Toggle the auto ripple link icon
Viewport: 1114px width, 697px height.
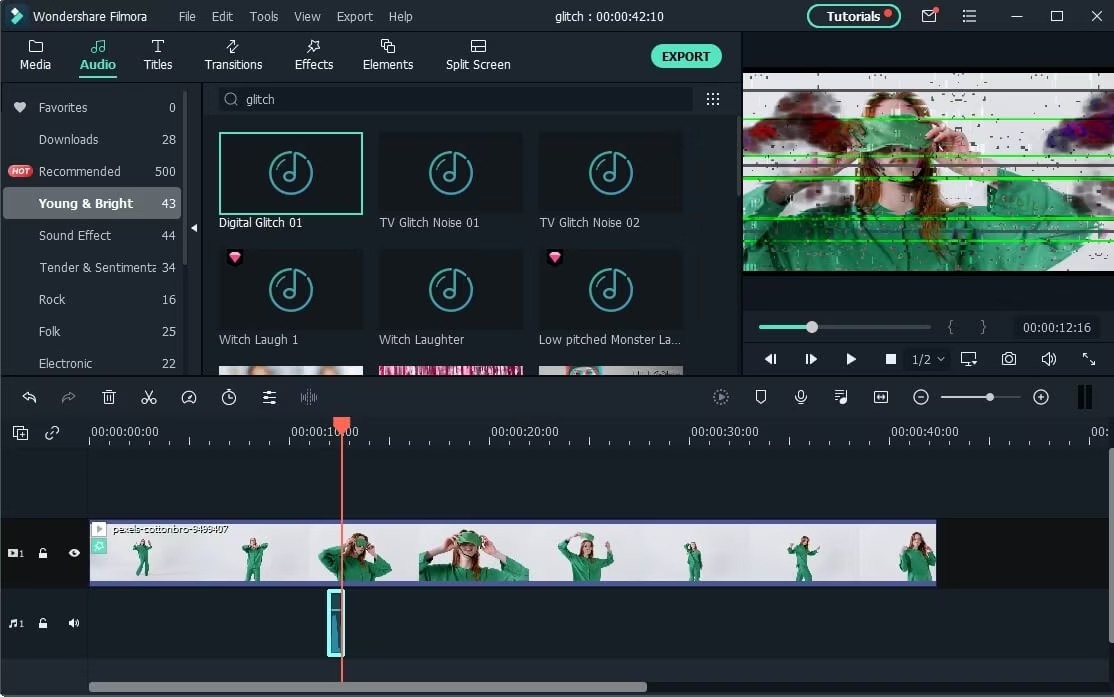52,433
